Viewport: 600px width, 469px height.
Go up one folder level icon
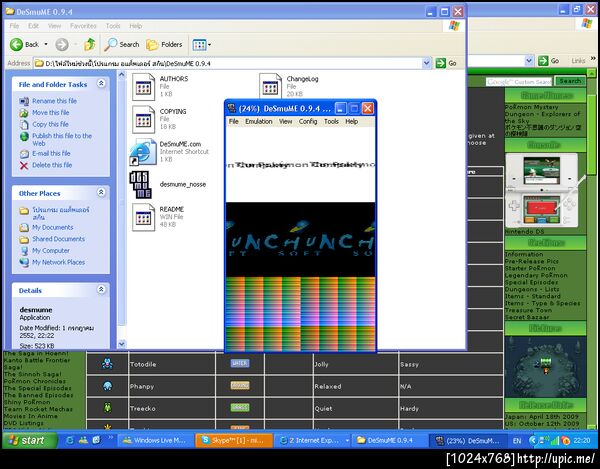point(90,44)
